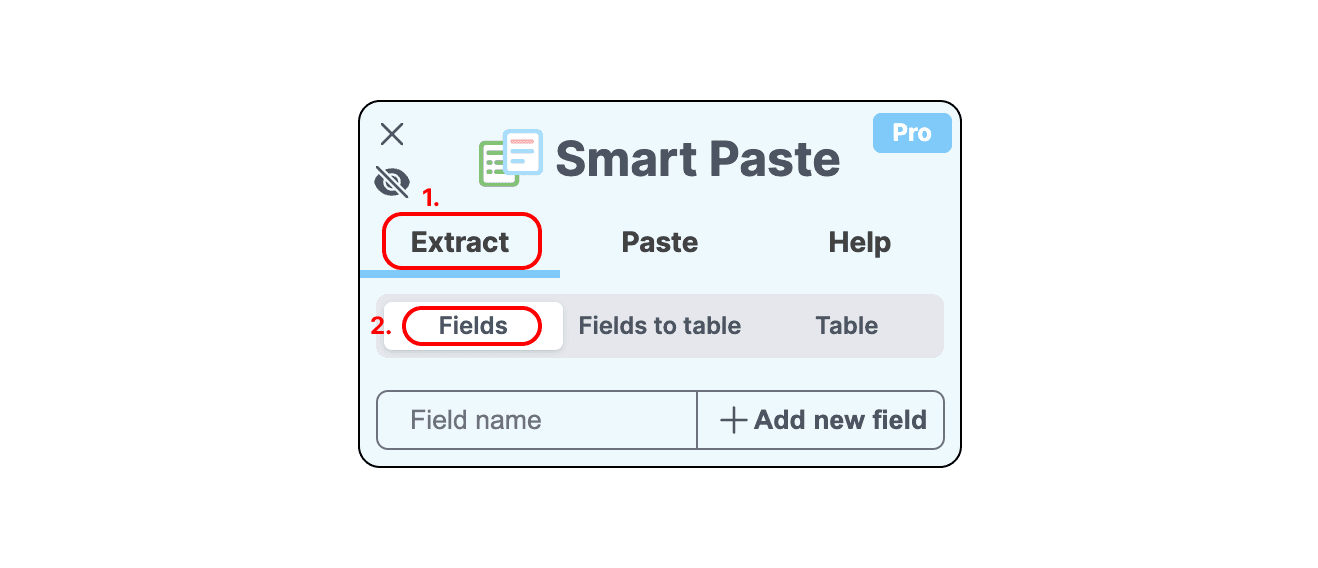Viewport: 1318px width, 568px height.
Task: Go to the Help tab
Action: point(860,242)
